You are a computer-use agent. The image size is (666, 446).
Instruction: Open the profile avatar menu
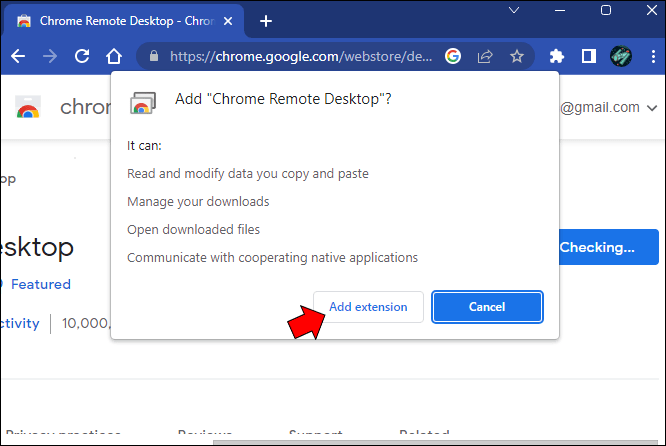[x=621, y=56]
